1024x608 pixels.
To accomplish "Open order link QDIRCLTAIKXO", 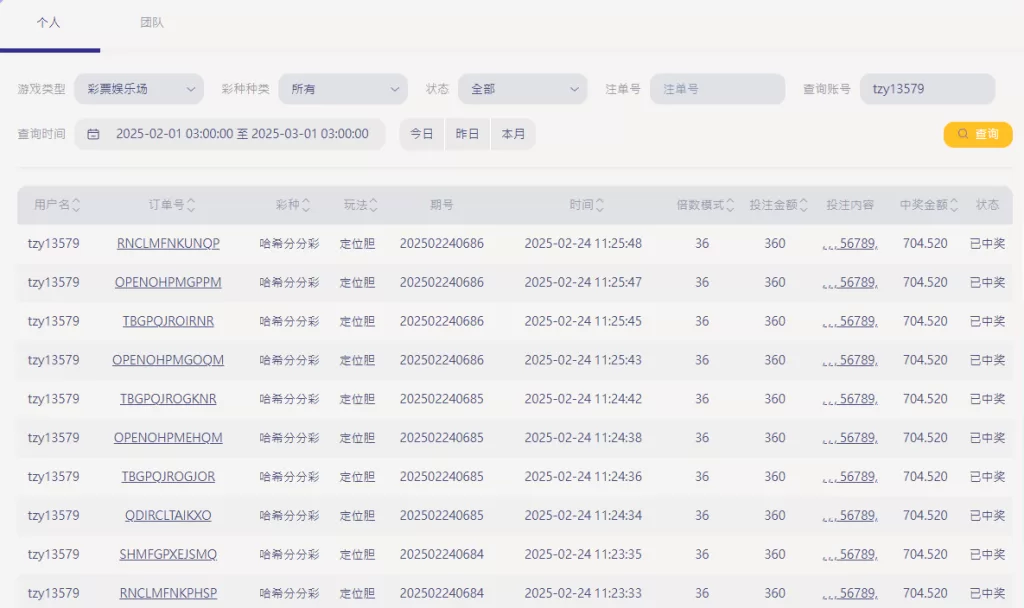I will (x=168, y=516).
